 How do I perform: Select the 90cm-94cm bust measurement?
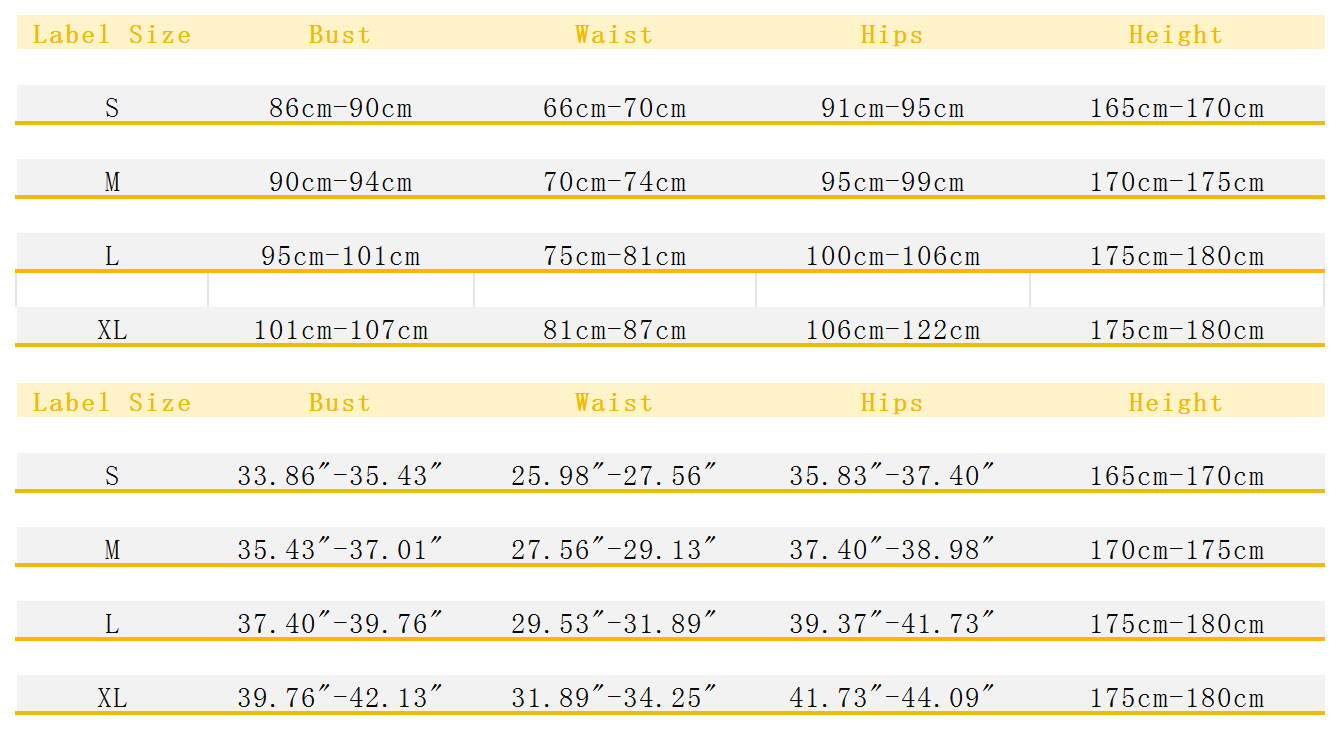point(340,182)
